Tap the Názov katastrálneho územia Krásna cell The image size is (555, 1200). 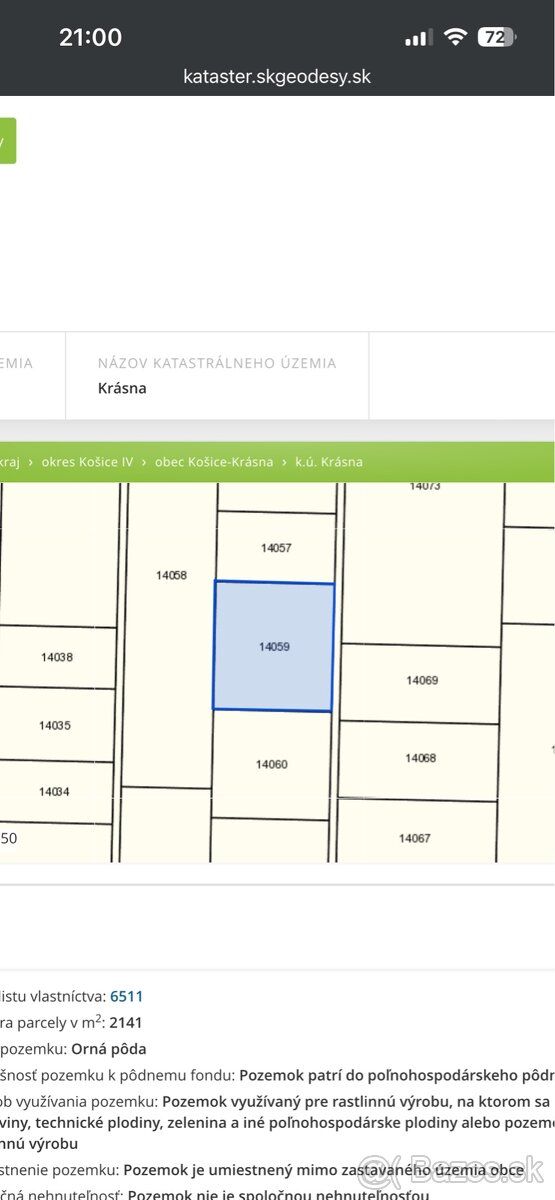pyautogui.click(x=217, y=376)
